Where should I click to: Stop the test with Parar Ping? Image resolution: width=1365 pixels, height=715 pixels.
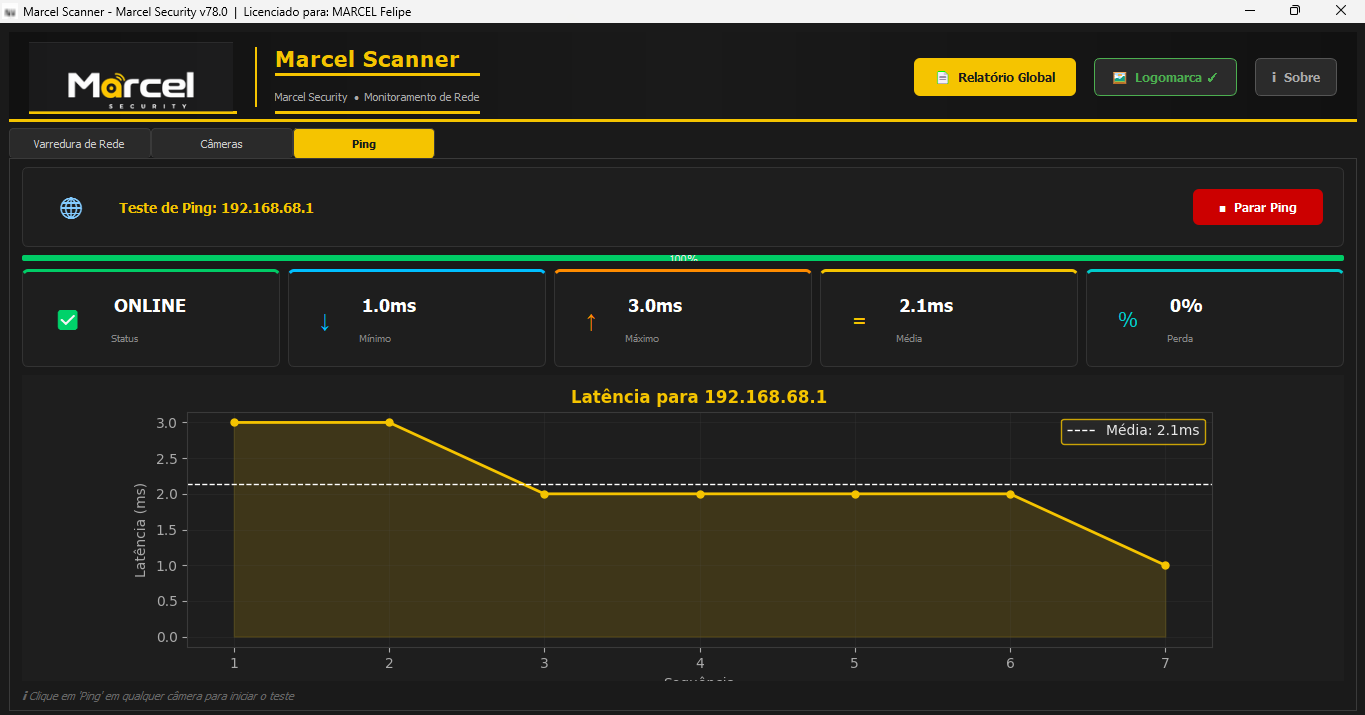click(x=1257, y=208)
